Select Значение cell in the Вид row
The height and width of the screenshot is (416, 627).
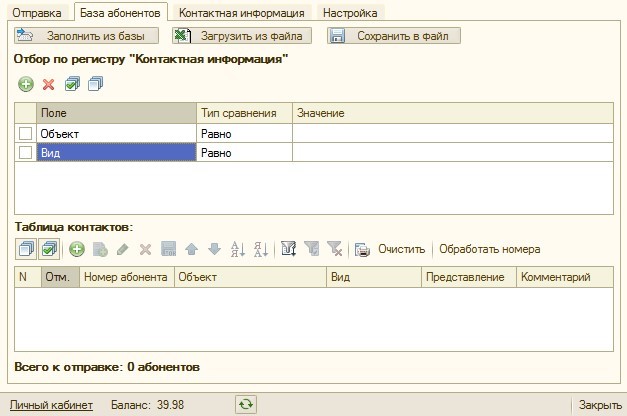click(453, 152)
